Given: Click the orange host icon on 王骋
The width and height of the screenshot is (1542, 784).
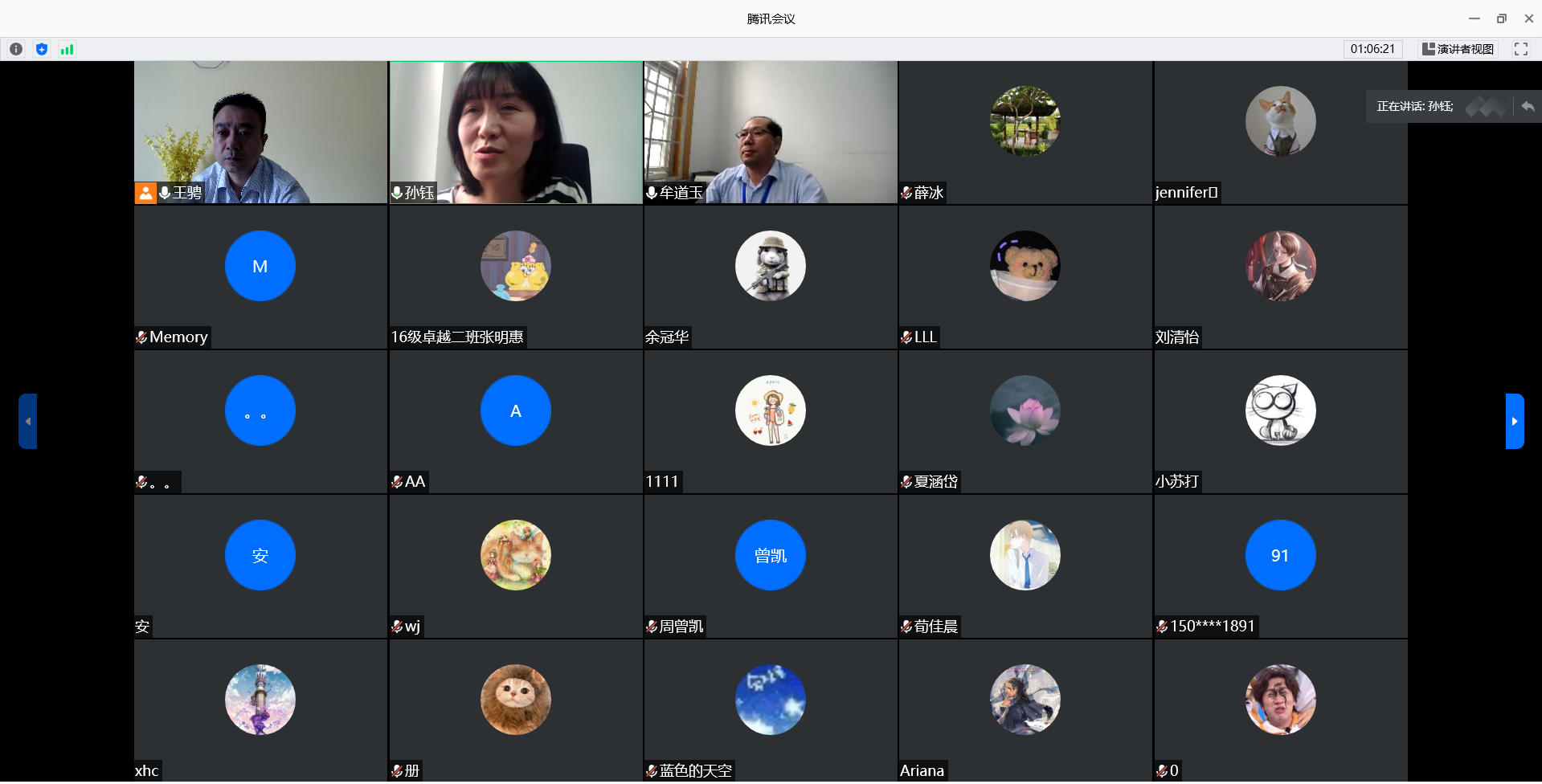Looking at the screenshot, I should [x=145, y=193].
